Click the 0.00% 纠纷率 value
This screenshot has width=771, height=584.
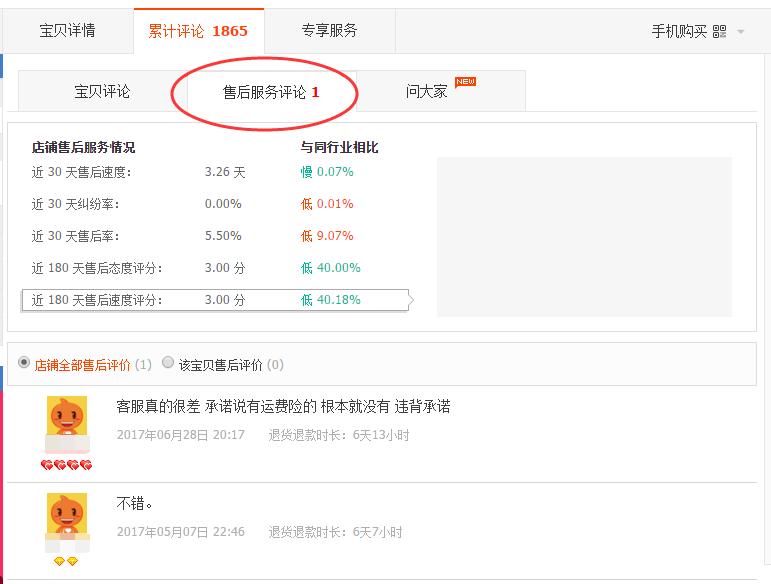point(223,204)
